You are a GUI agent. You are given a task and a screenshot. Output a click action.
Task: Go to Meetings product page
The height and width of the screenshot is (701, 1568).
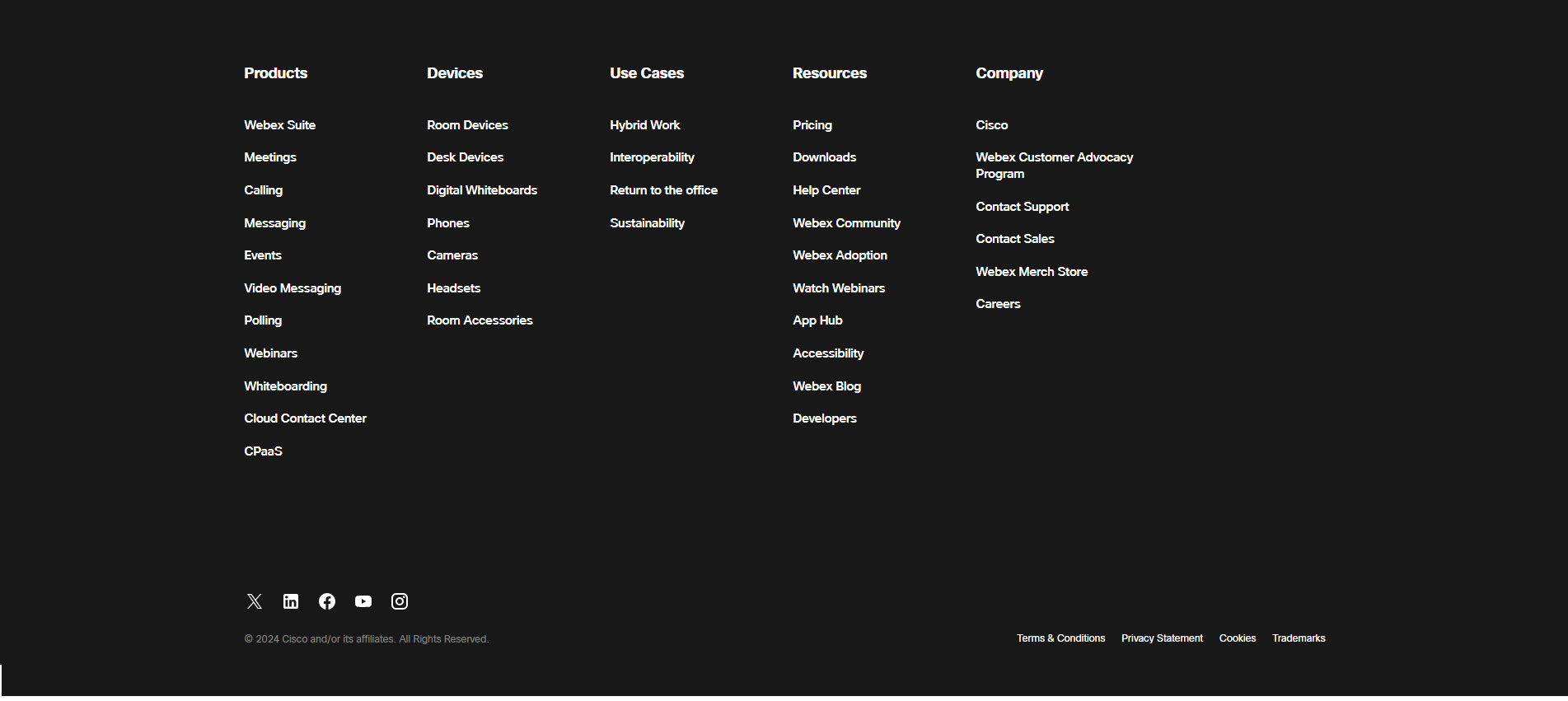point(270,157)
